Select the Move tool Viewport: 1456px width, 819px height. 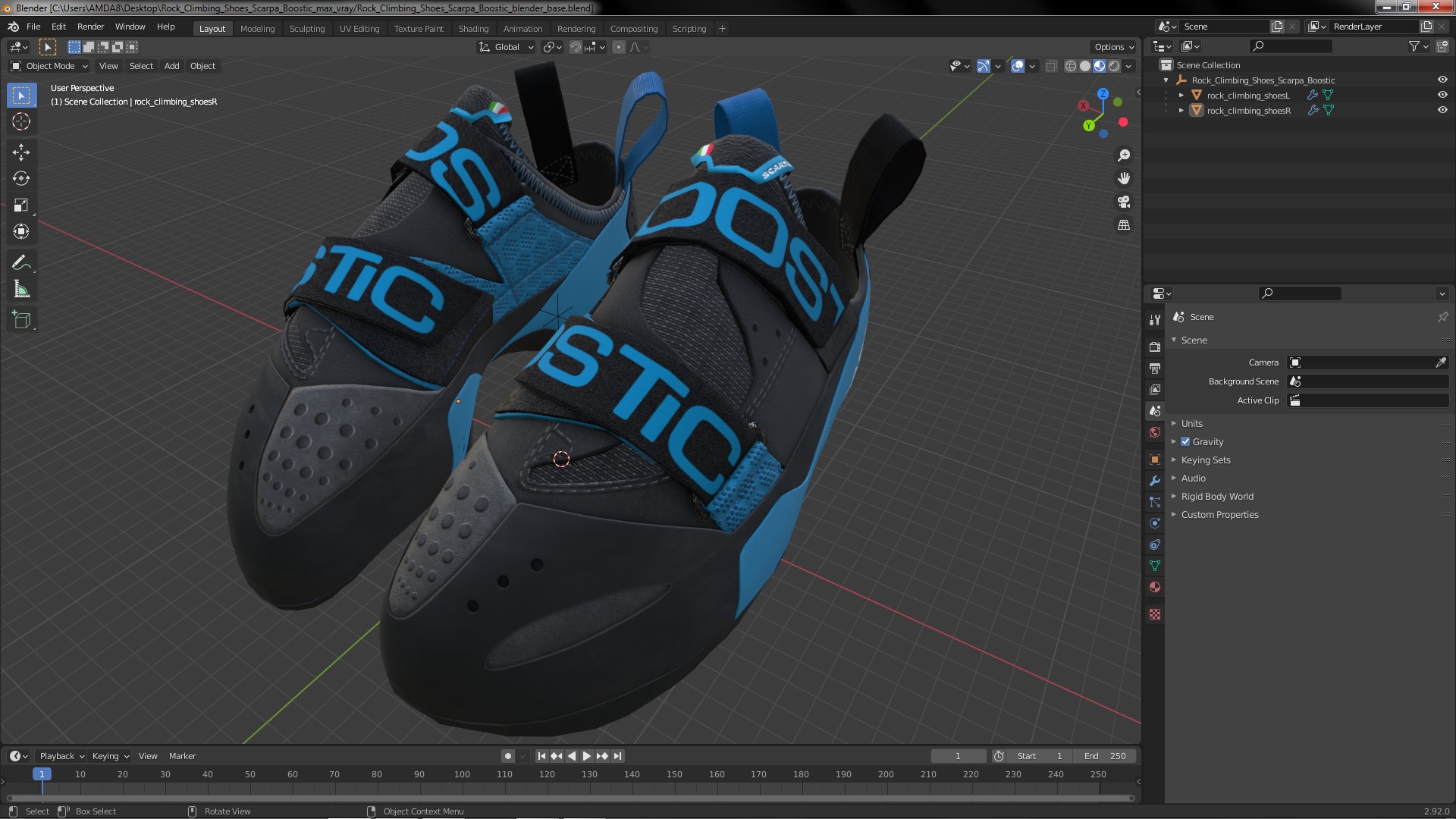(21, 152)
